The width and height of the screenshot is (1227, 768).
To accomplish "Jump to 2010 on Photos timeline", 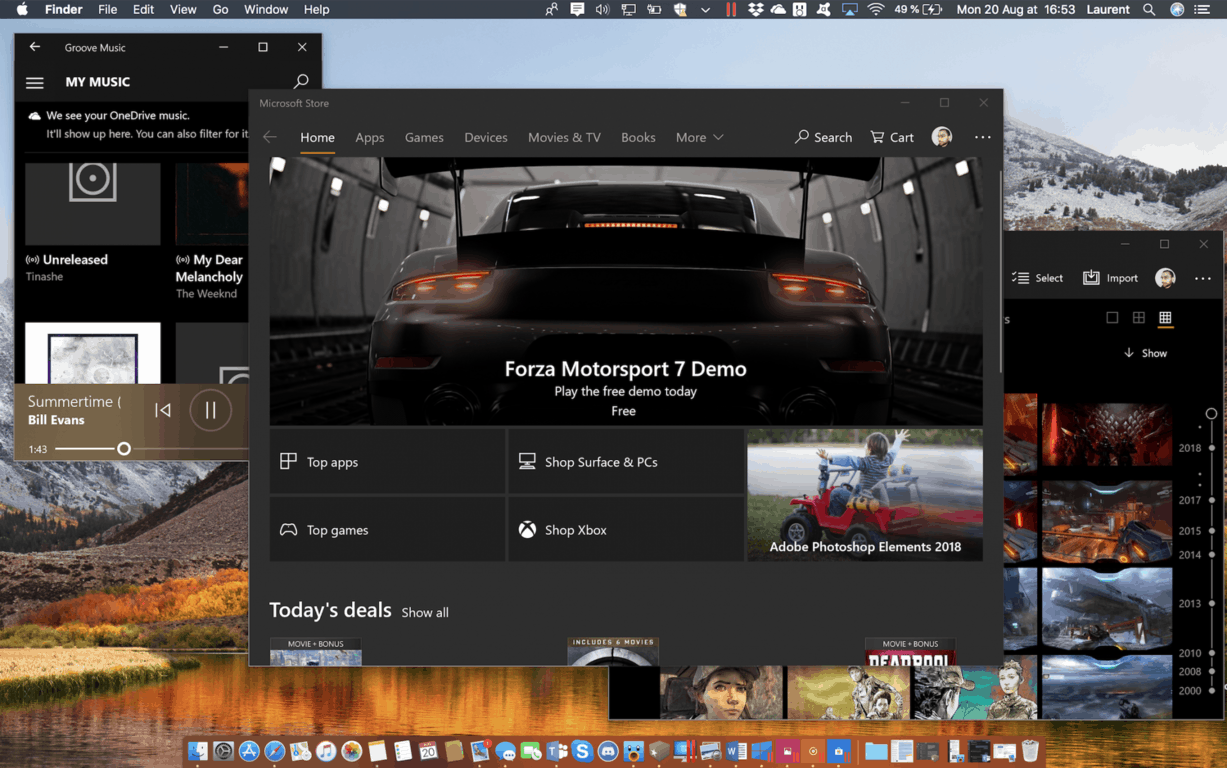I will tap(1190, 653).
